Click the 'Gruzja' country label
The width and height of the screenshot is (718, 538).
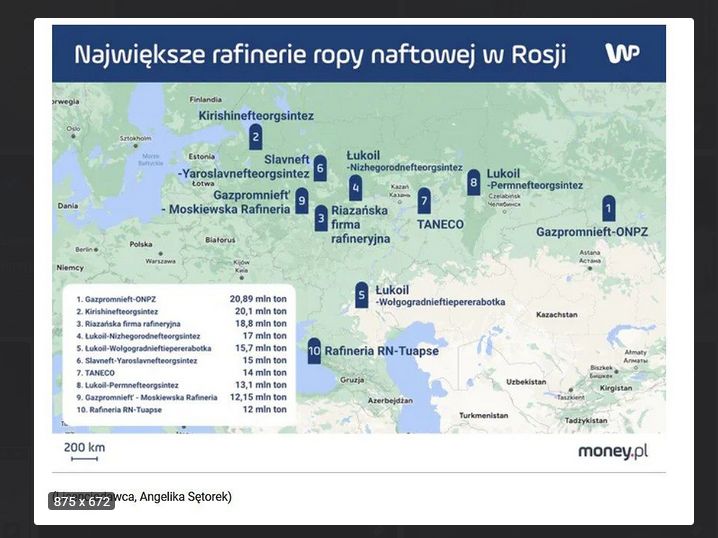(x=352, y=380)
